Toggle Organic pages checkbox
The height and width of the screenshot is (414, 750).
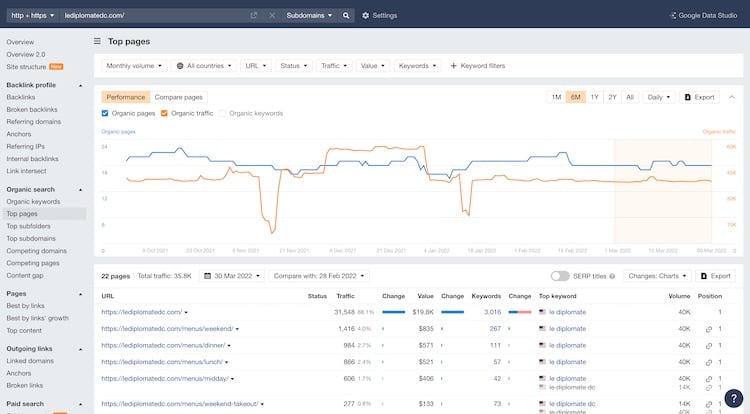(105, 113)
